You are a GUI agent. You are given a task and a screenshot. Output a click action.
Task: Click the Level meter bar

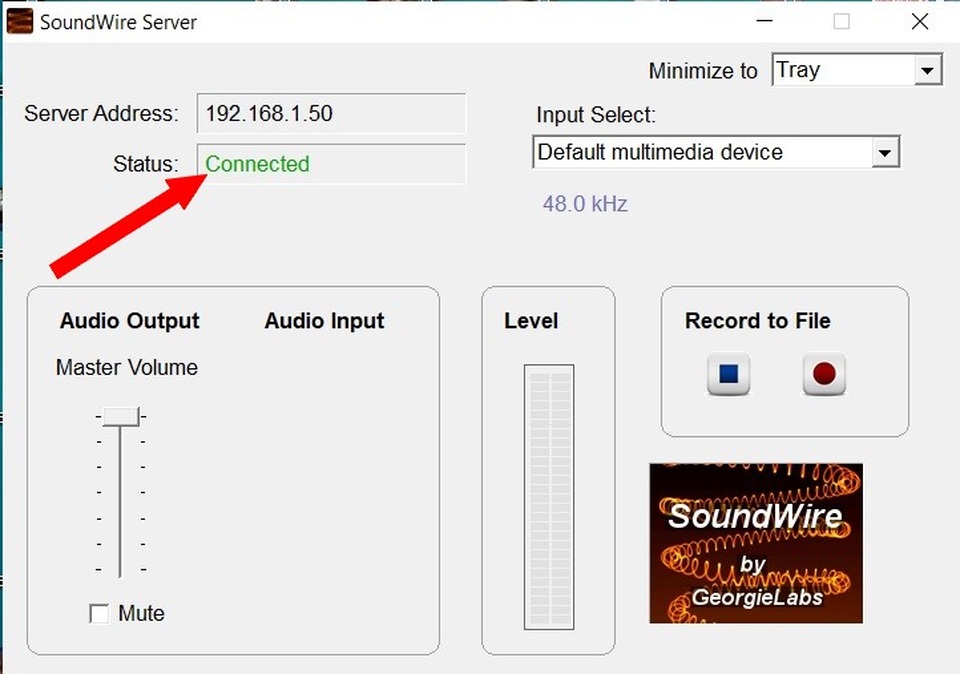[549, 497]
